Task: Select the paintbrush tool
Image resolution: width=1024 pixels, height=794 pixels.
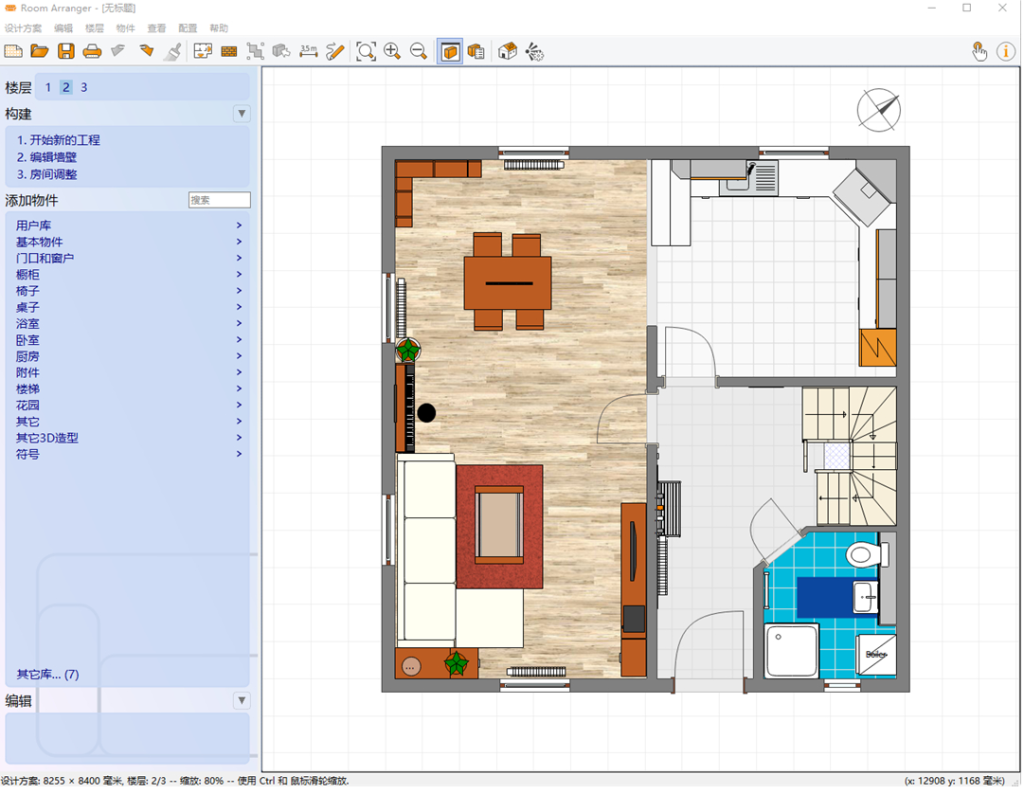Action: [173, 52]
